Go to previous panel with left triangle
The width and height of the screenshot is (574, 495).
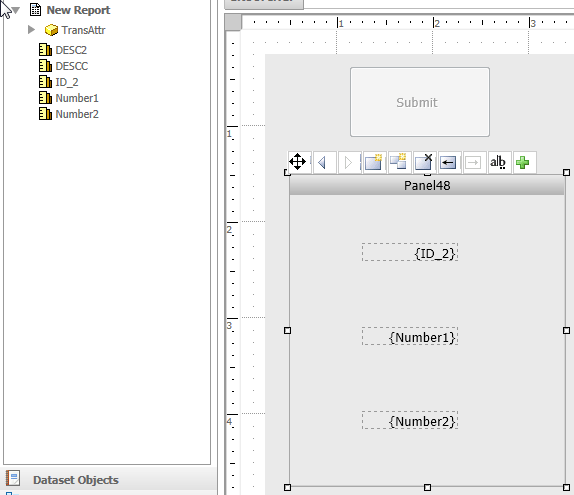coord(323,162)
